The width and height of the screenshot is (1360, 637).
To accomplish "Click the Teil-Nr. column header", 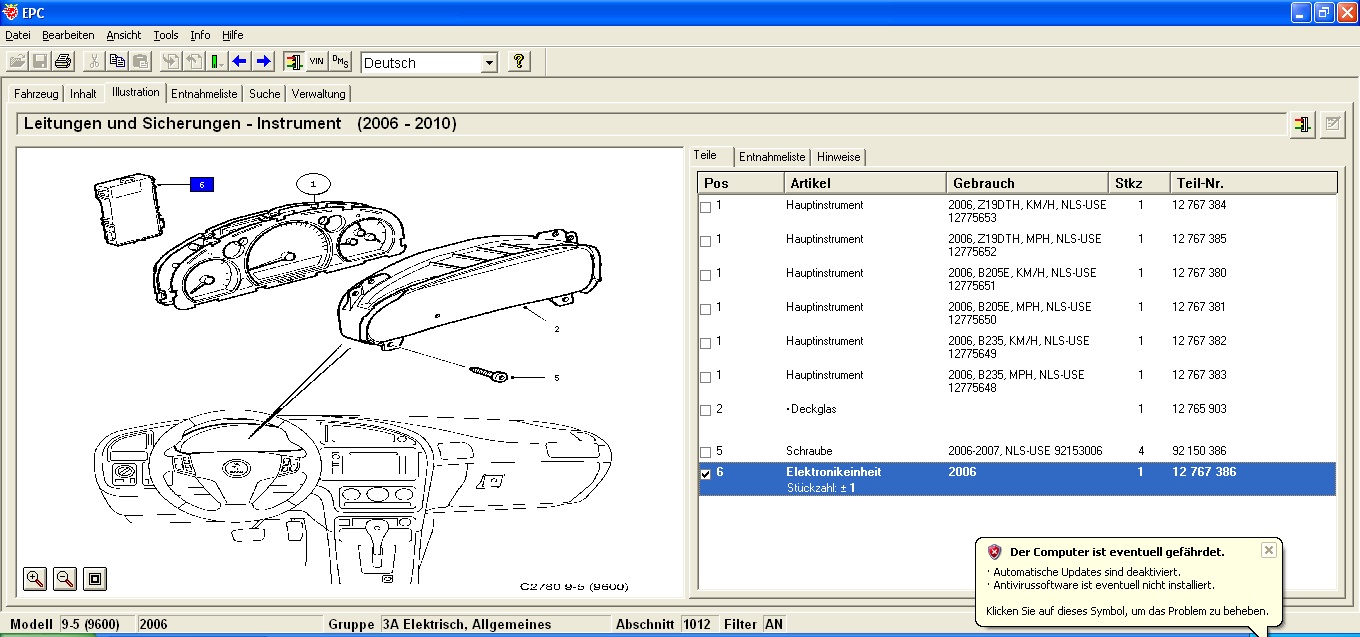I will [1254, 183].
